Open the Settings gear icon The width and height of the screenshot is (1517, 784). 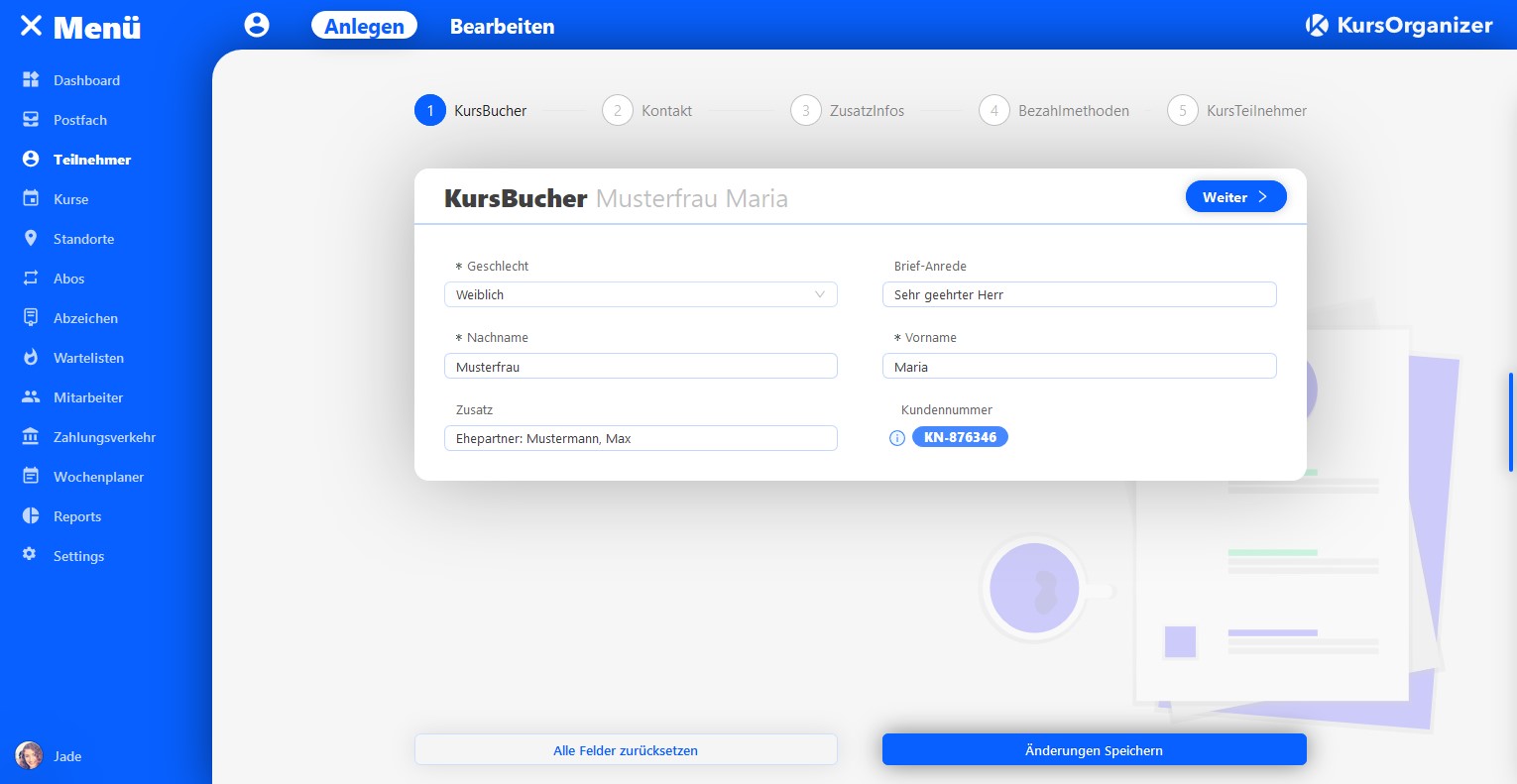(x=30, y=555)
